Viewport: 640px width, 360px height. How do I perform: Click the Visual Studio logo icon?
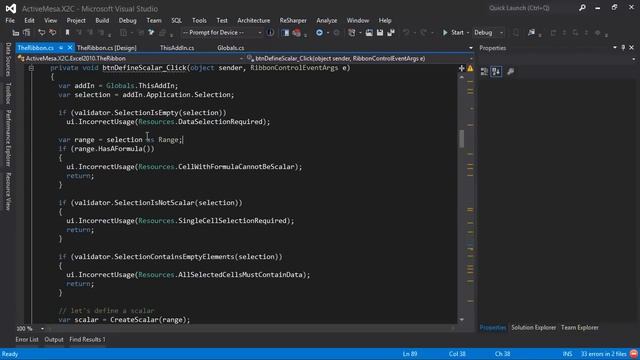11,8
